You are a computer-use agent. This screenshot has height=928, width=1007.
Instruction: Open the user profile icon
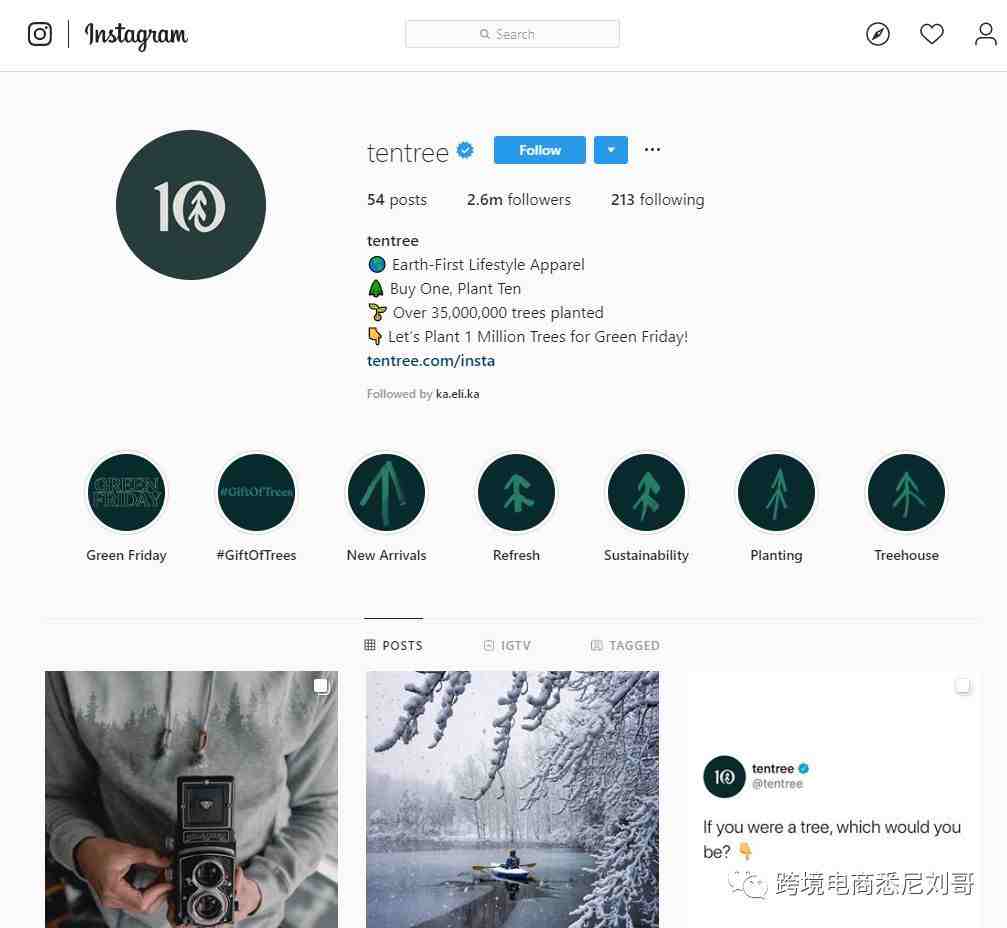(985, 34)
